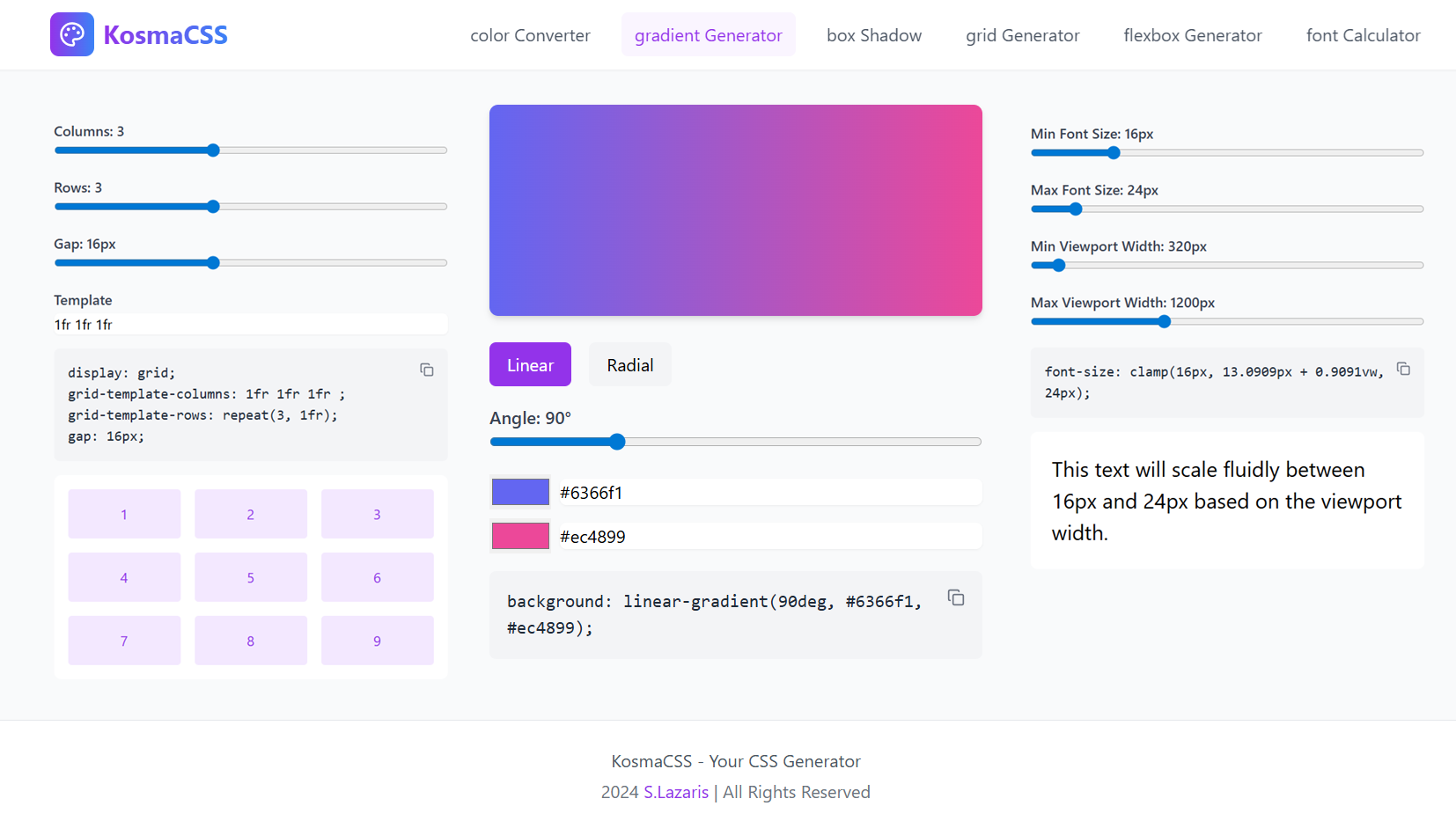The width and height of the screenshot is (1456, 828).
Task: Copy the grid CSS code snippet
Action: click(x=427, y=370)
